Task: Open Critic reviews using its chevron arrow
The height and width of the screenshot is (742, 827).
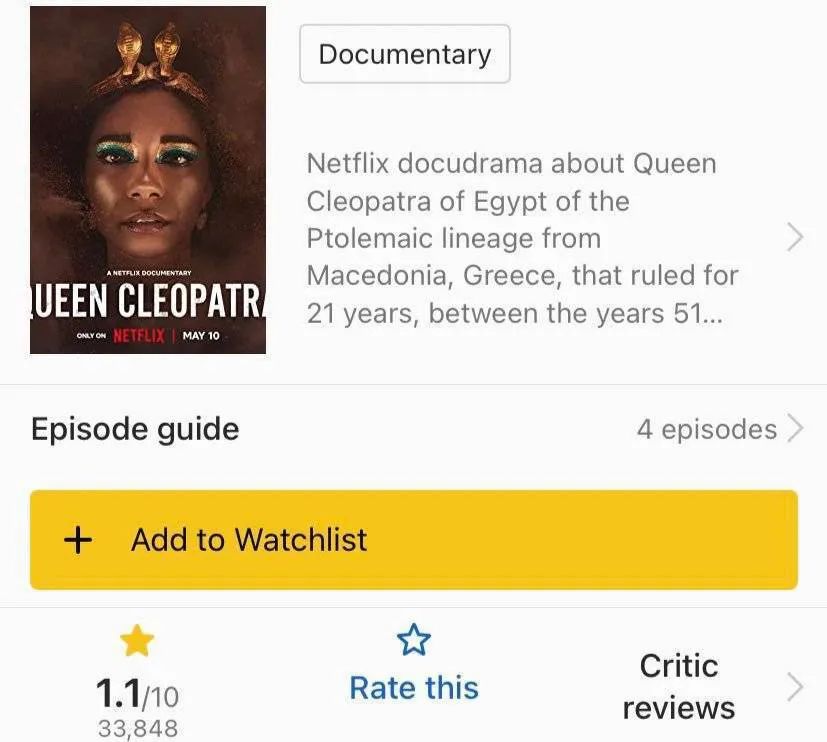Action: click(x=795, y=687)
